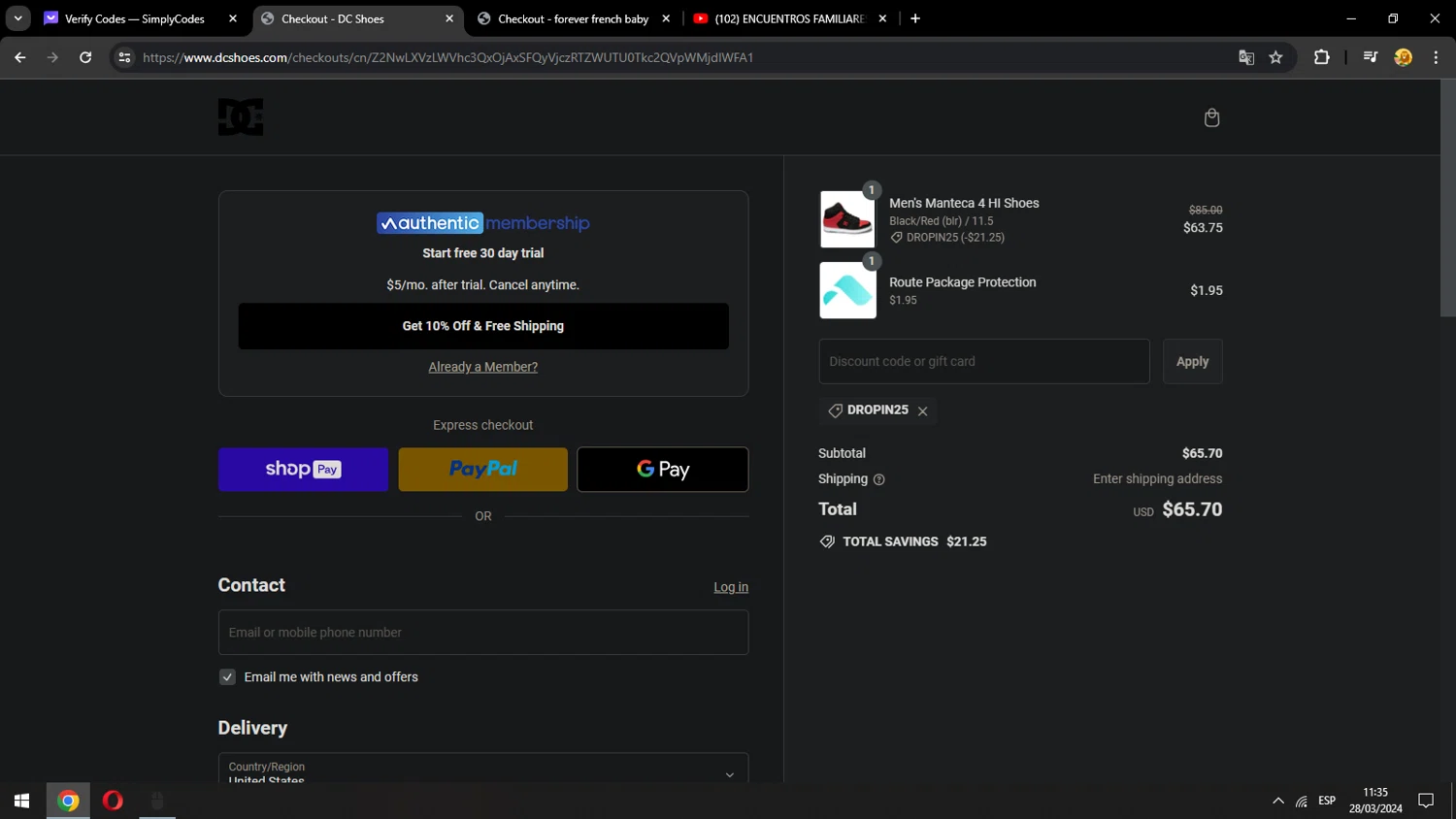Close the Checkout - DC Shoes tab
Image resolution: width=1456 pixels, height=819 pixels.
[x=449, y=18]
